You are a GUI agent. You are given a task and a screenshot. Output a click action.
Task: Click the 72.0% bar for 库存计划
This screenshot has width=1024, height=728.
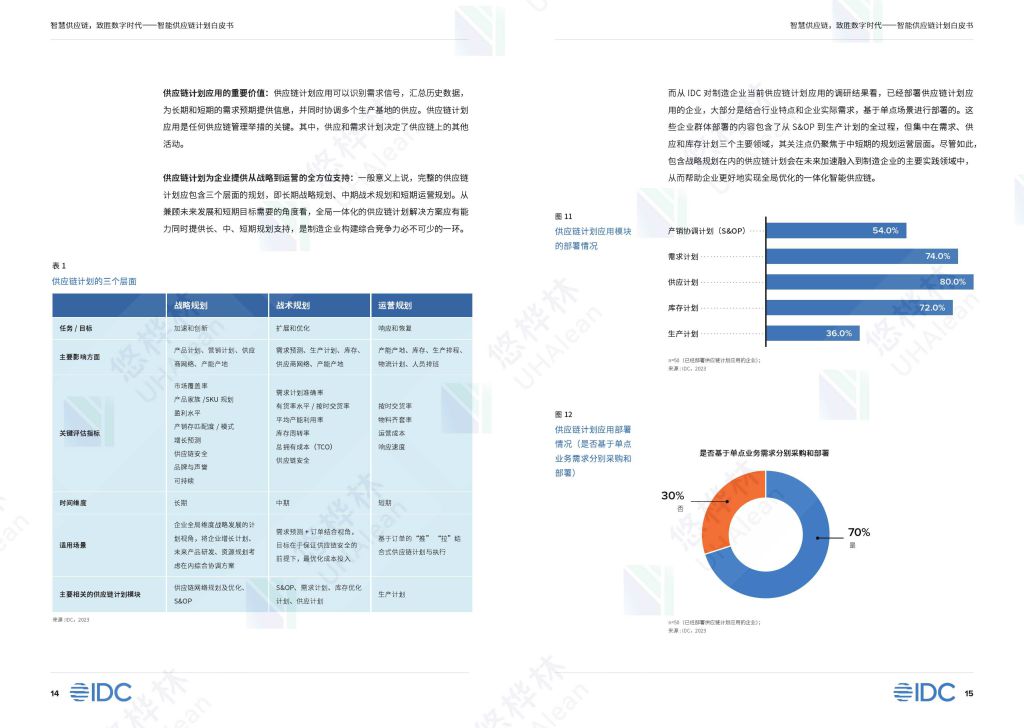859,308
